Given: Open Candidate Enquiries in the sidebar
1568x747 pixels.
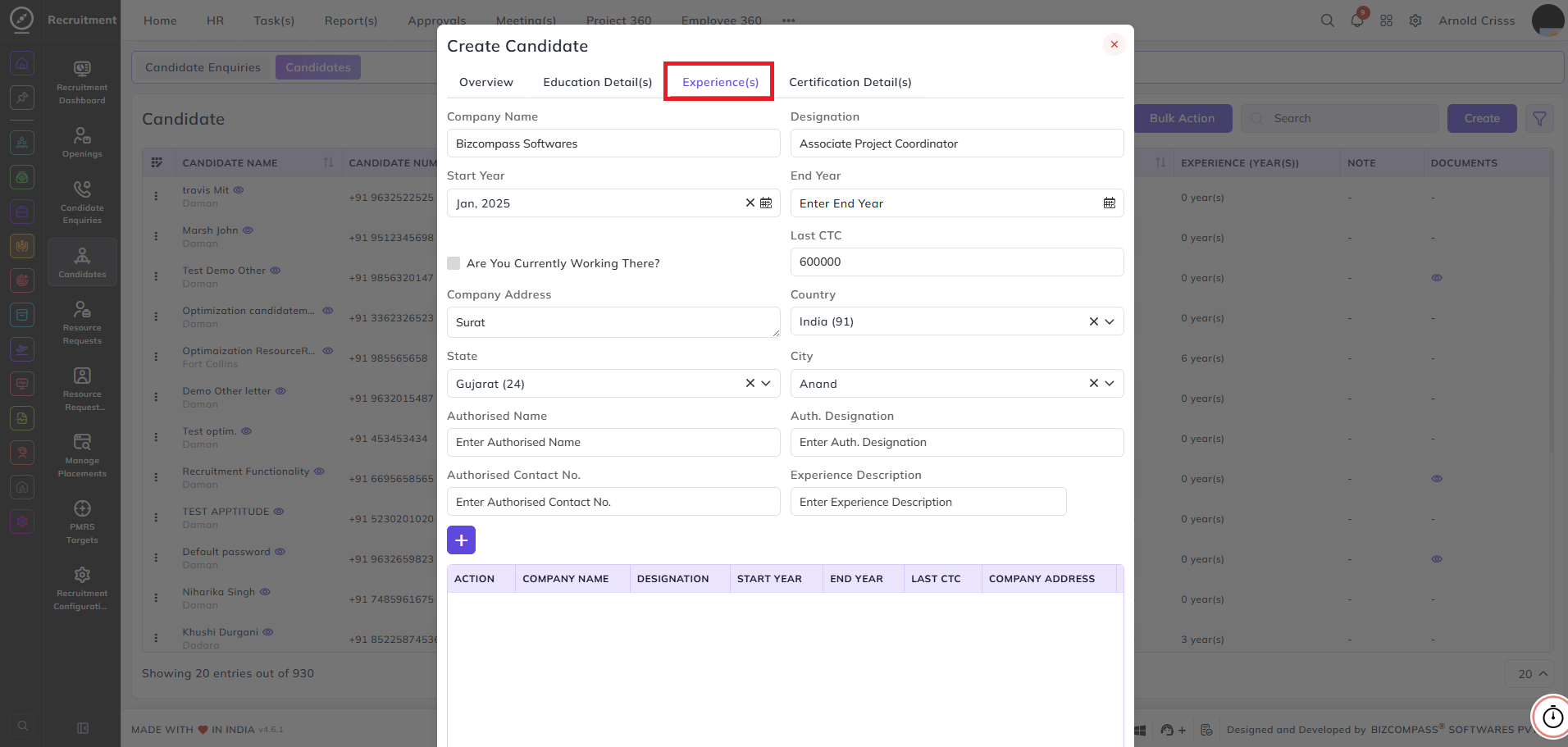Looking at the screenshot, I should (x=82, y=202).
